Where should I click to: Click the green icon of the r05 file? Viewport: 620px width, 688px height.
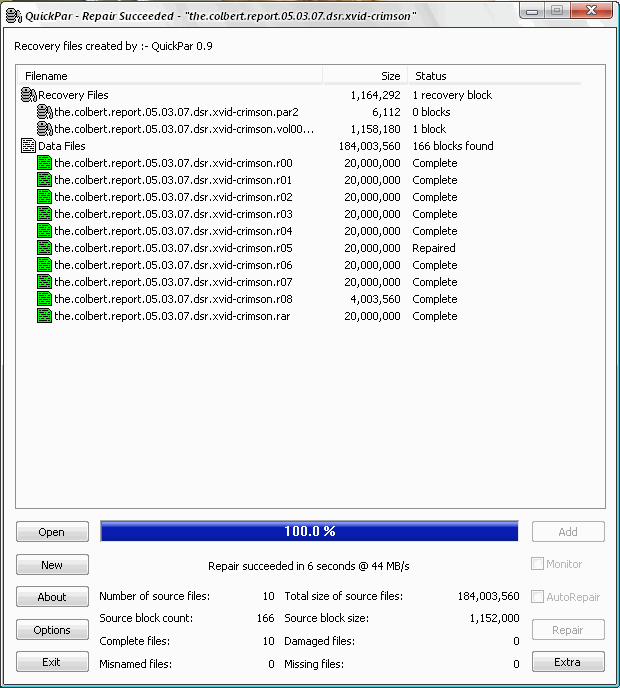click(x=44, y=248)
